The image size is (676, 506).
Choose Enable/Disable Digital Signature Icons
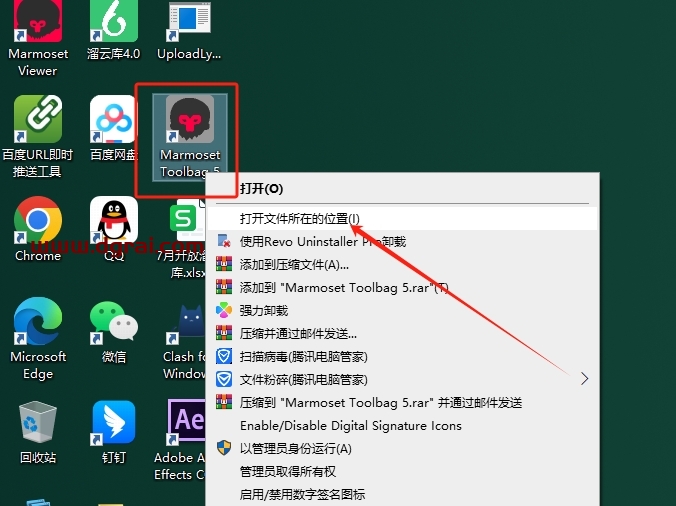tap(403, 426)
